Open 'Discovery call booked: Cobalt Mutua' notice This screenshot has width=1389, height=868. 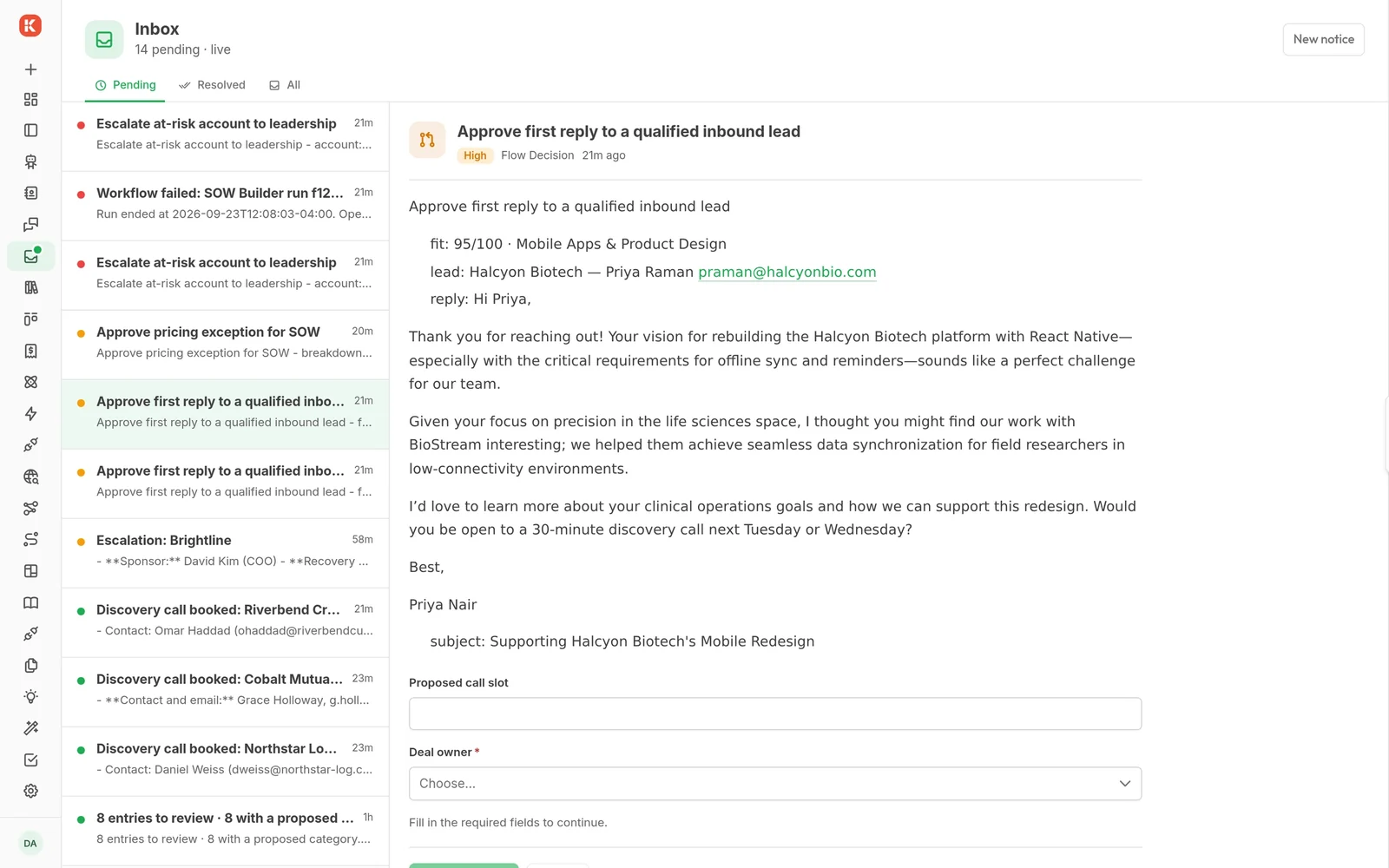226,692
